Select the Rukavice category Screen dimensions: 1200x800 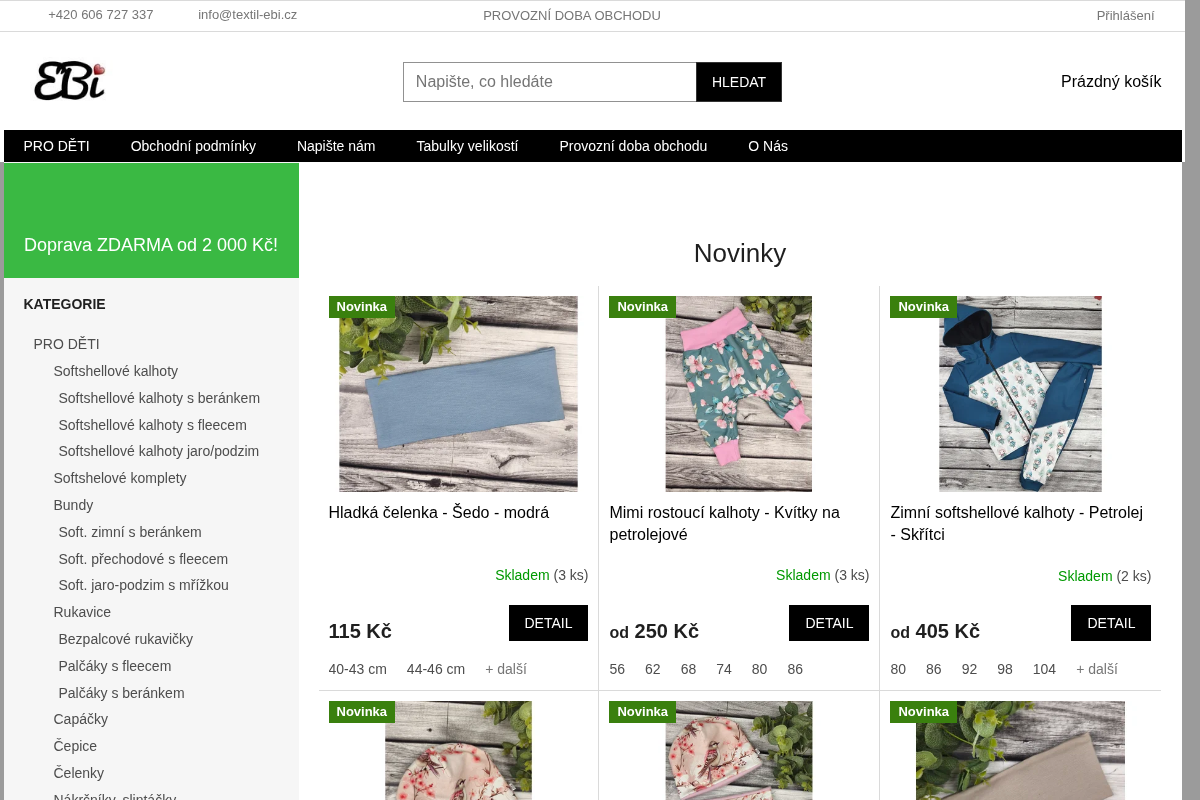tap(82, 612)
